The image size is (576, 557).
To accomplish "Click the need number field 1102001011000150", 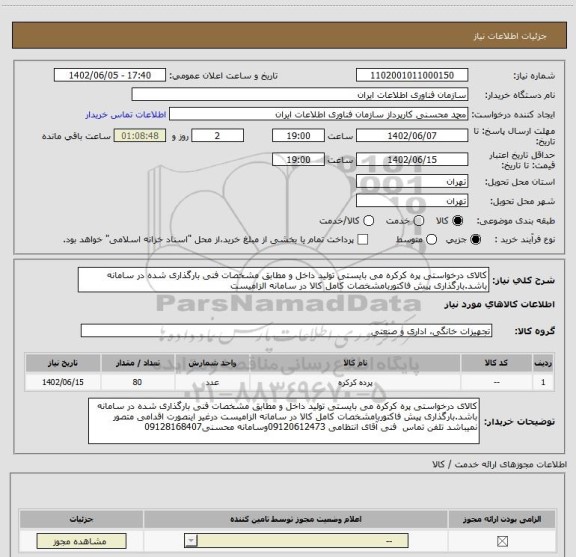I will (412, 75).
